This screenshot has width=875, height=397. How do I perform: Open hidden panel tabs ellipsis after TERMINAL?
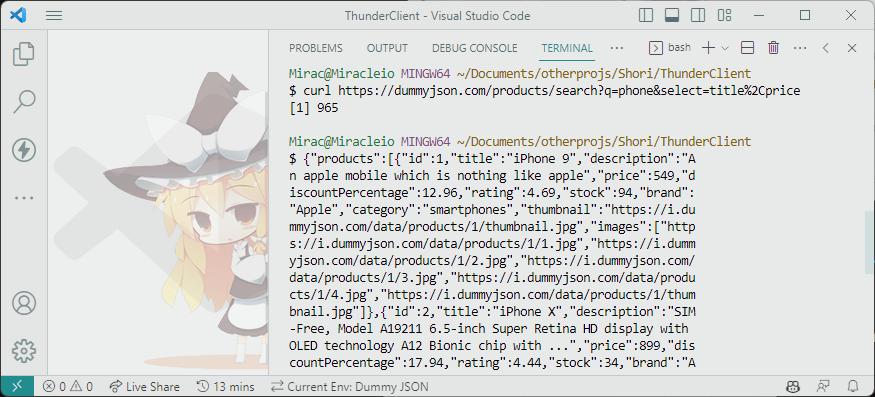[x=617, y=48]
